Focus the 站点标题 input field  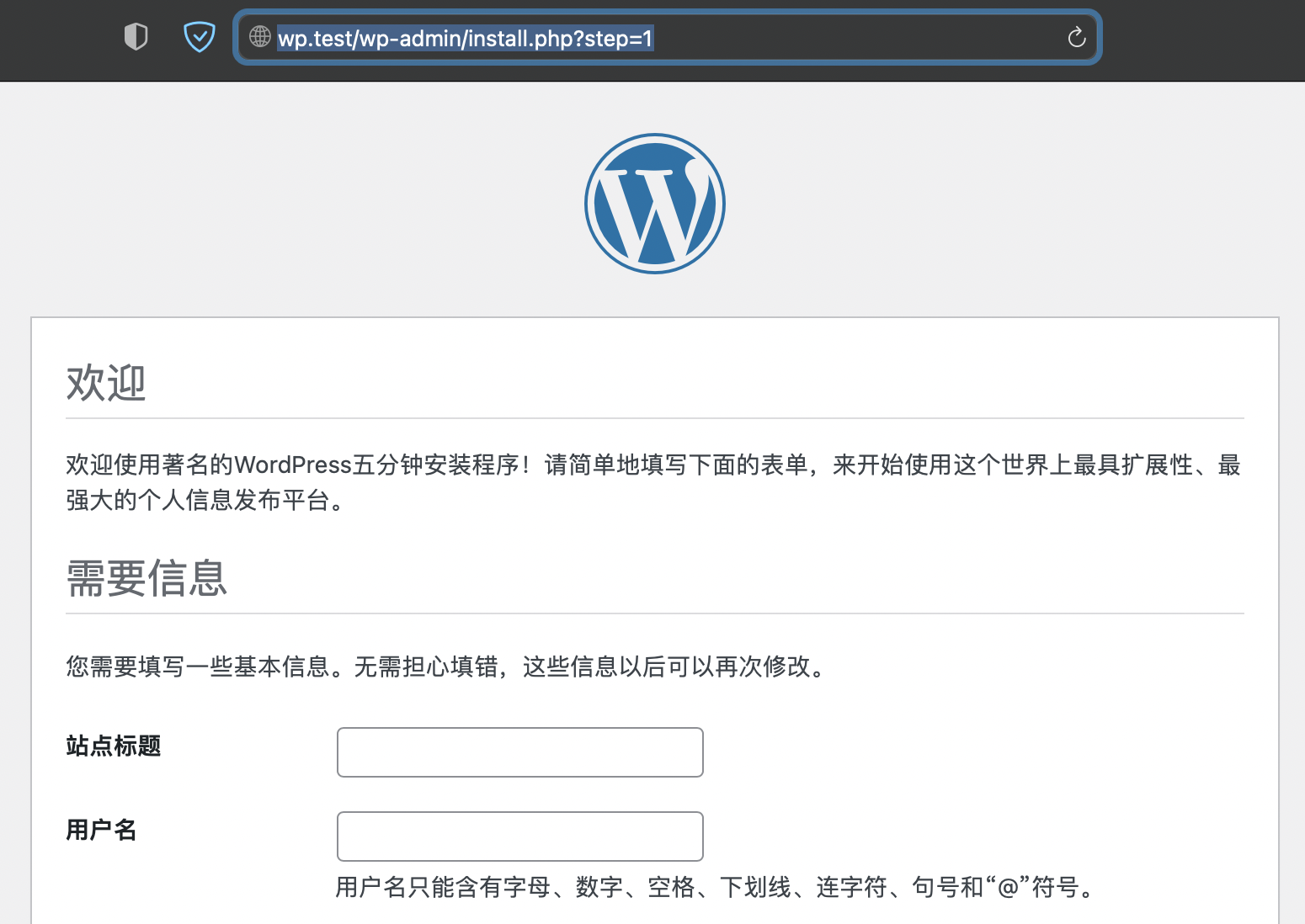[519, 752]
